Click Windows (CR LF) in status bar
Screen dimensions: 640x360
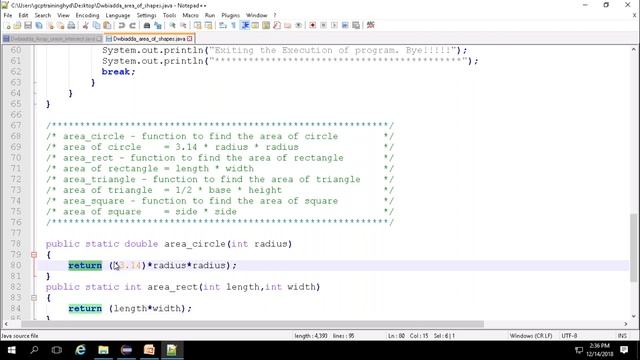(531, 336)
